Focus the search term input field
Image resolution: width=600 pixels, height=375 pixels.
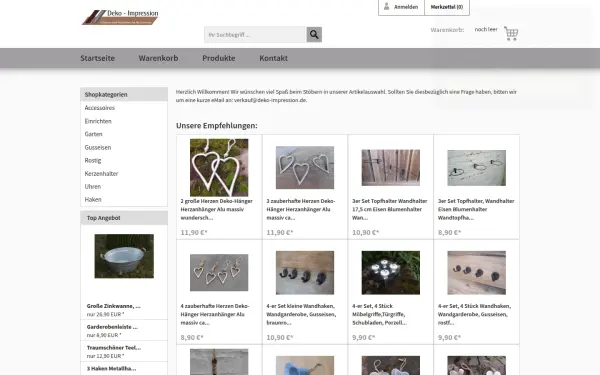pos(255,34)
